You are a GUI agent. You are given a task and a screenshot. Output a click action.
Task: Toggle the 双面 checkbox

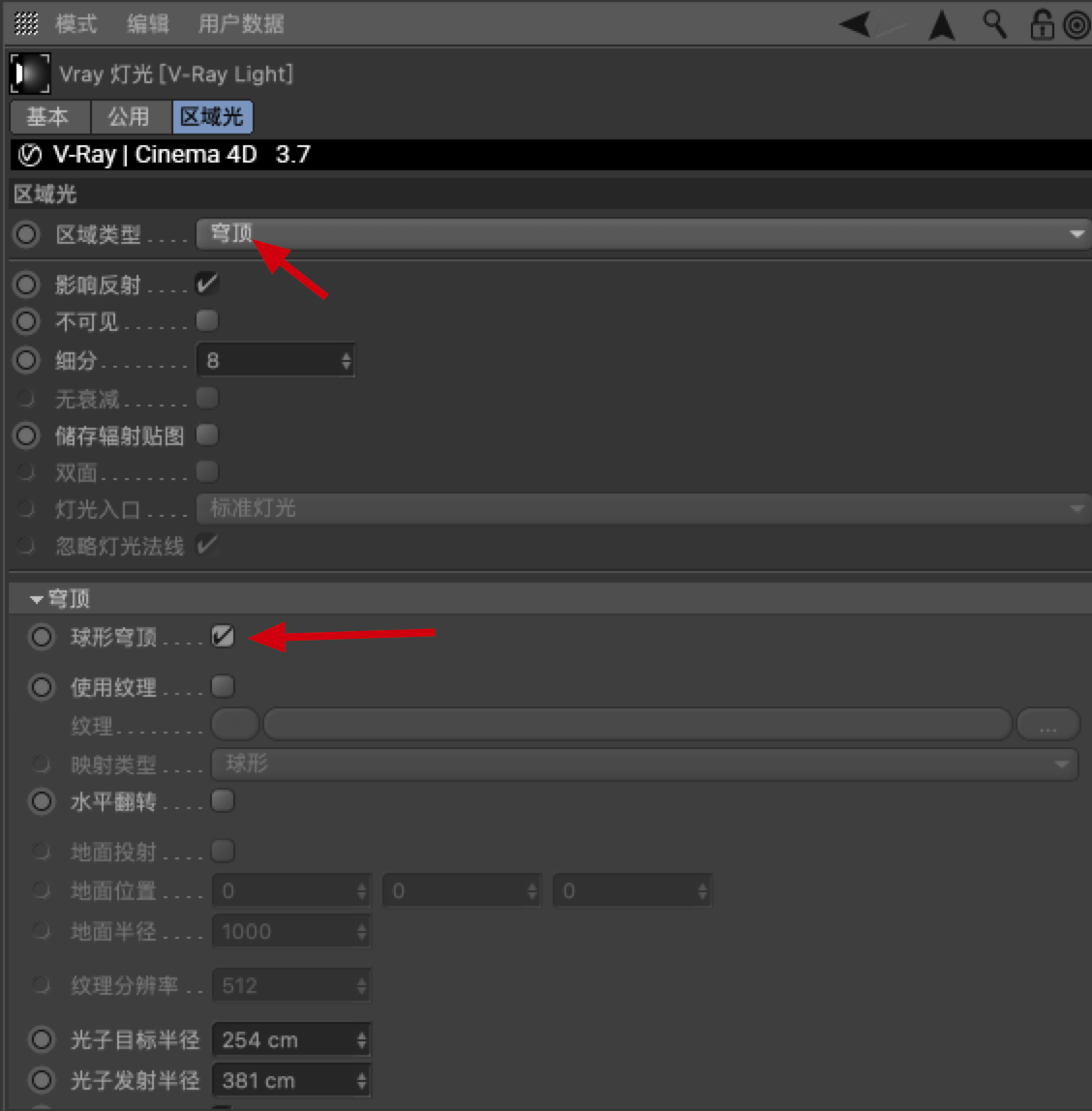(x=207, y=471)
